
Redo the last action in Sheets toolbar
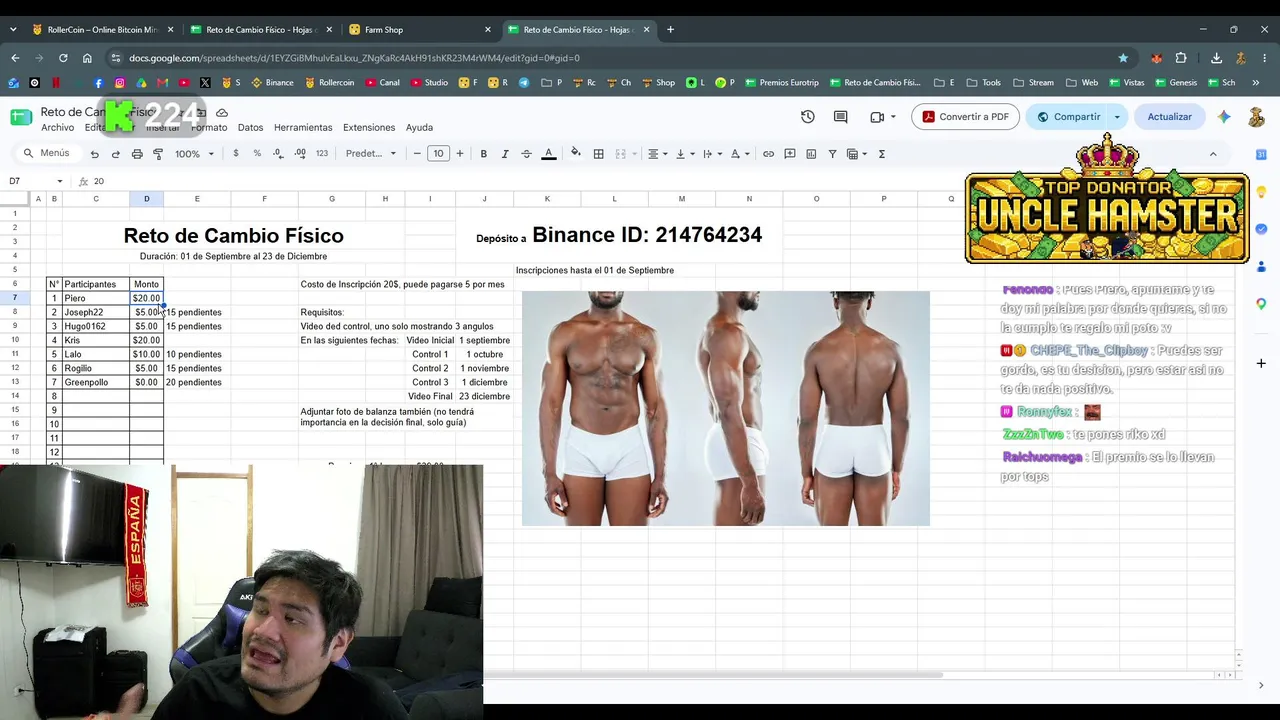[x=116, y=154]
